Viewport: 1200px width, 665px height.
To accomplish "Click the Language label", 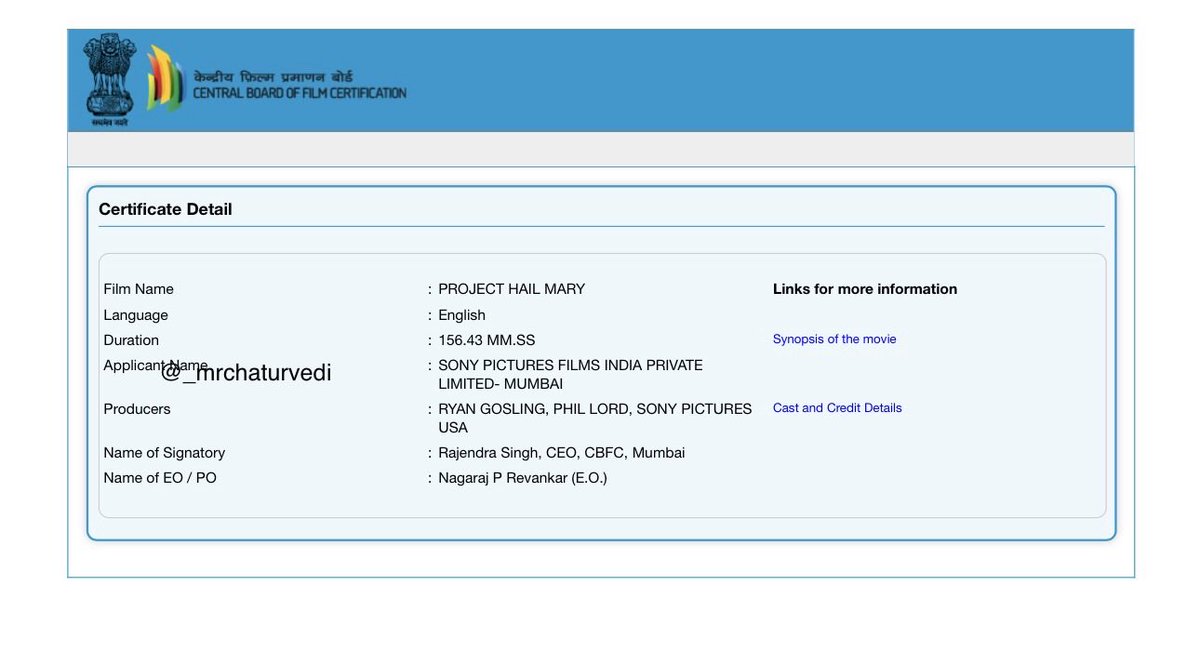I will tap(136, 315).
